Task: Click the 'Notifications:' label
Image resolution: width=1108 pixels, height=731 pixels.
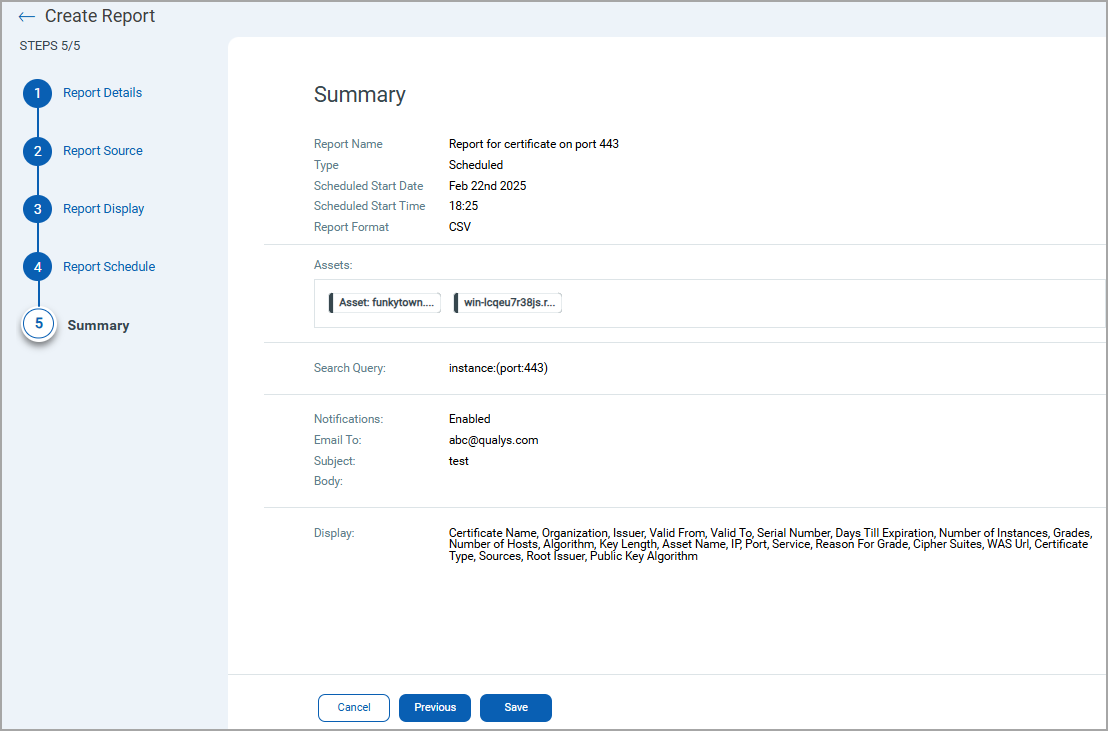Action: pyautogui.click(x=348, y=419)
